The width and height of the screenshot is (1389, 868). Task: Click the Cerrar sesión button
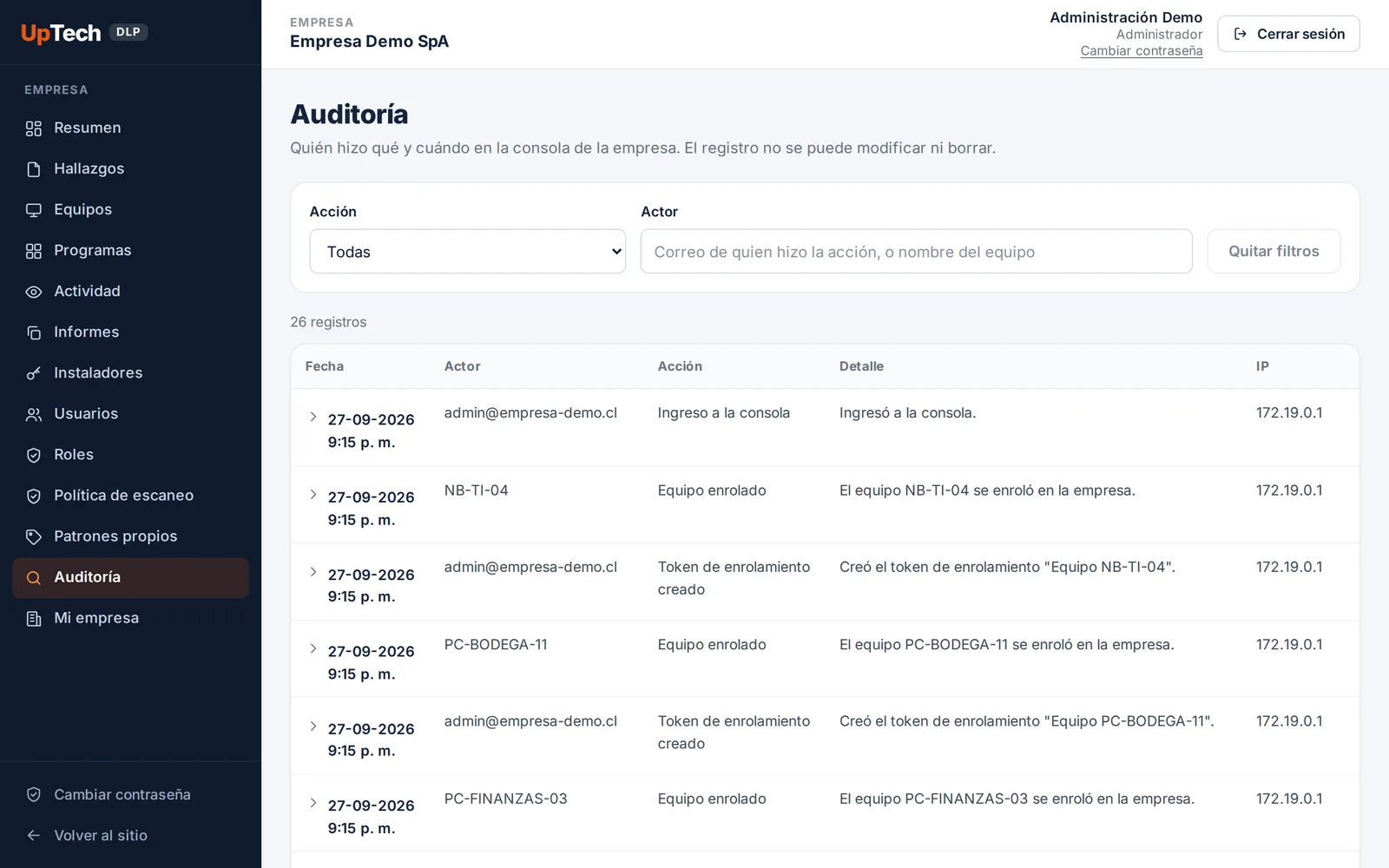1288,34
